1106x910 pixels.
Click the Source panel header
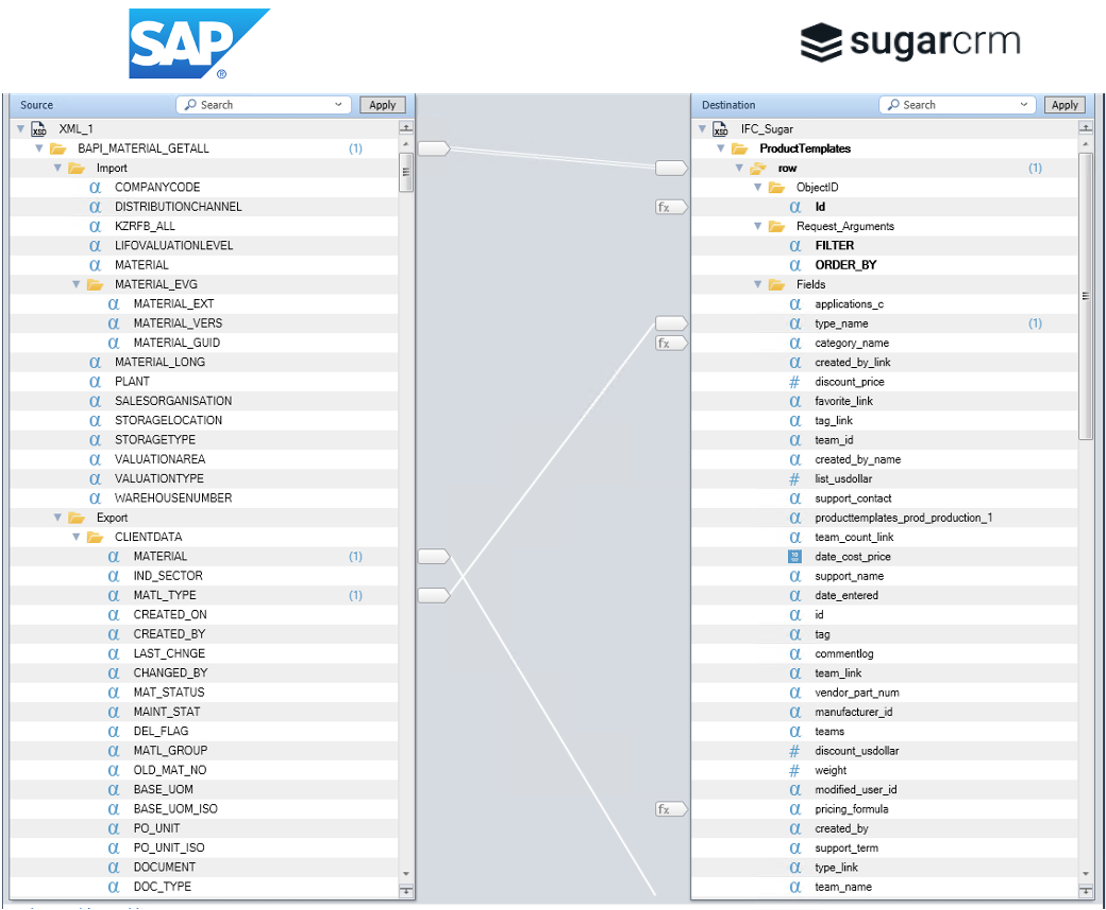[x=37, y=105]
